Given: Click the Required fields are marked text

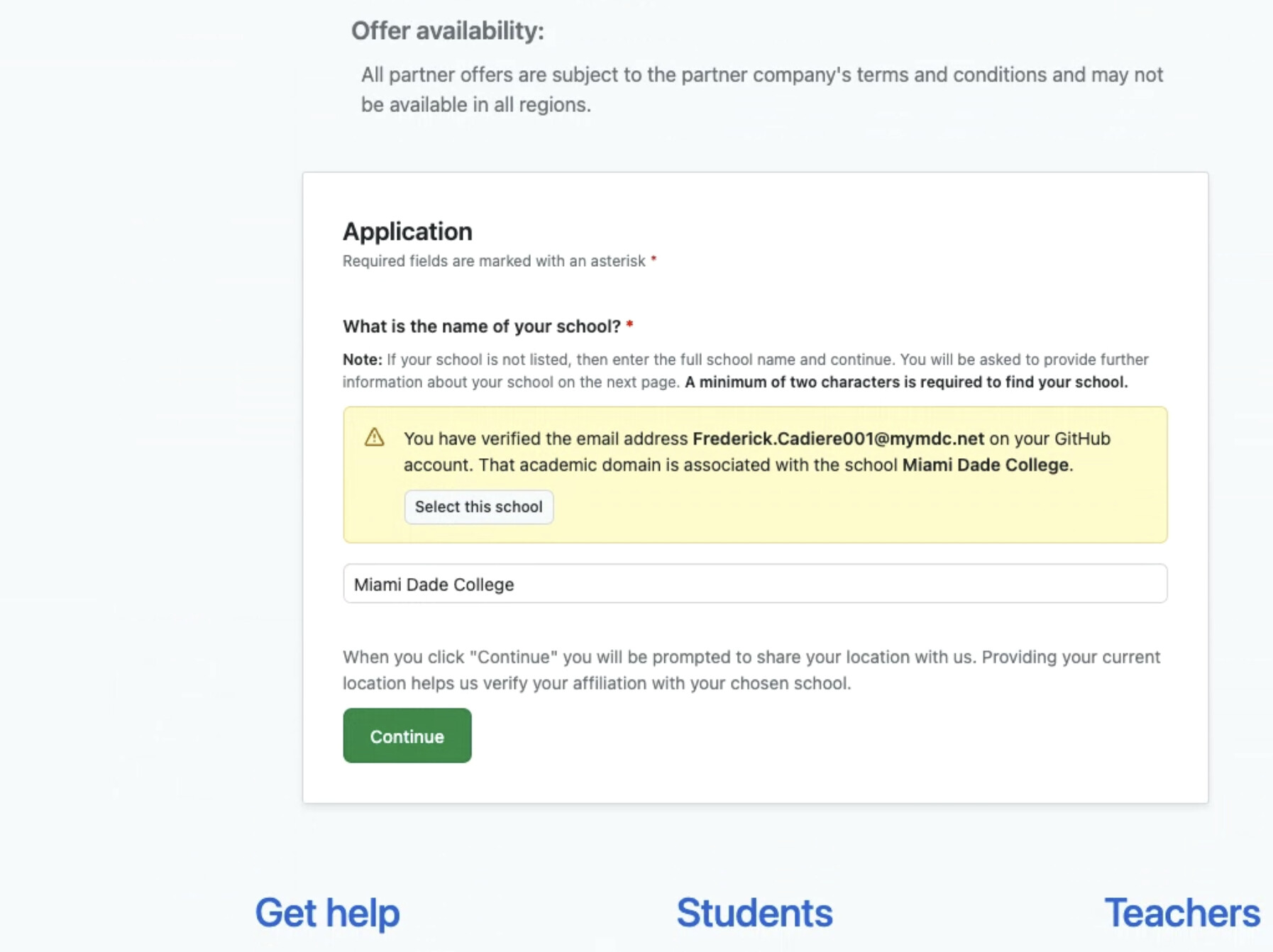Looking at the screenshot, I should point(494,260).
